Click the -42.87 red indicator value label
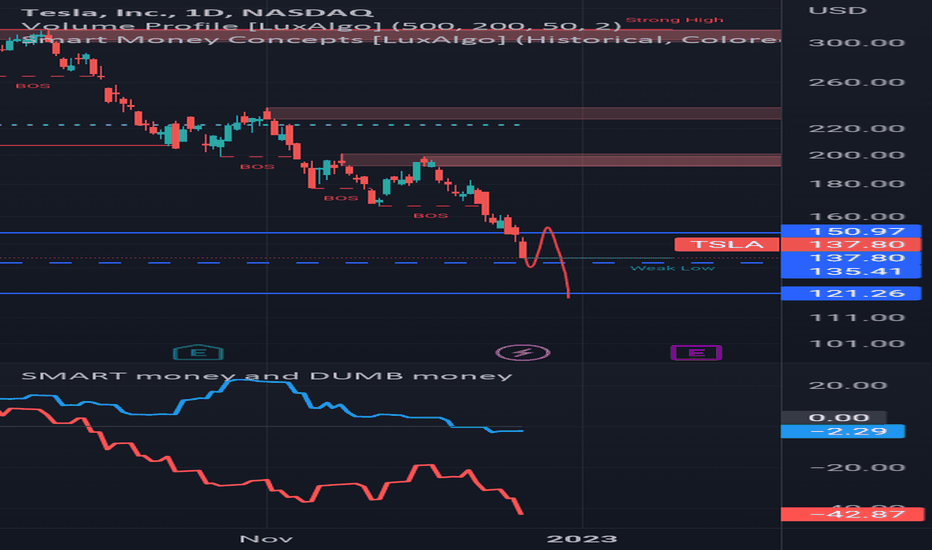 click(x=852, y=514)
